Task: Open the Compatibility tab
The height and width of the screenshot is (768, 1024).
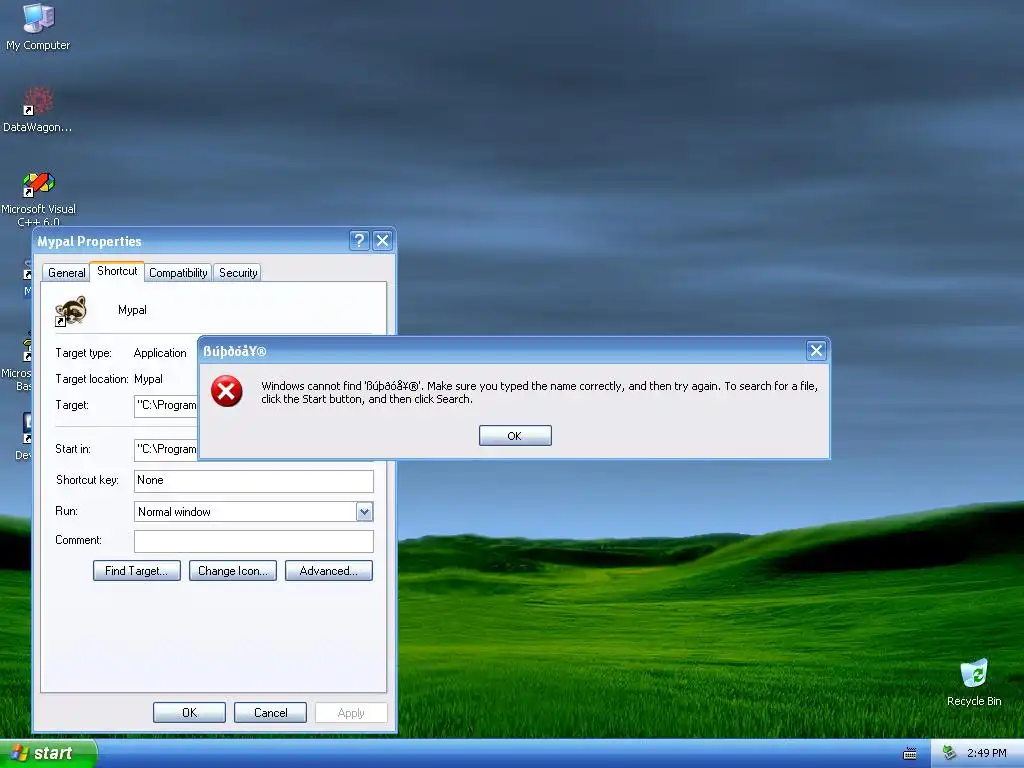Action: click(178, 272)
